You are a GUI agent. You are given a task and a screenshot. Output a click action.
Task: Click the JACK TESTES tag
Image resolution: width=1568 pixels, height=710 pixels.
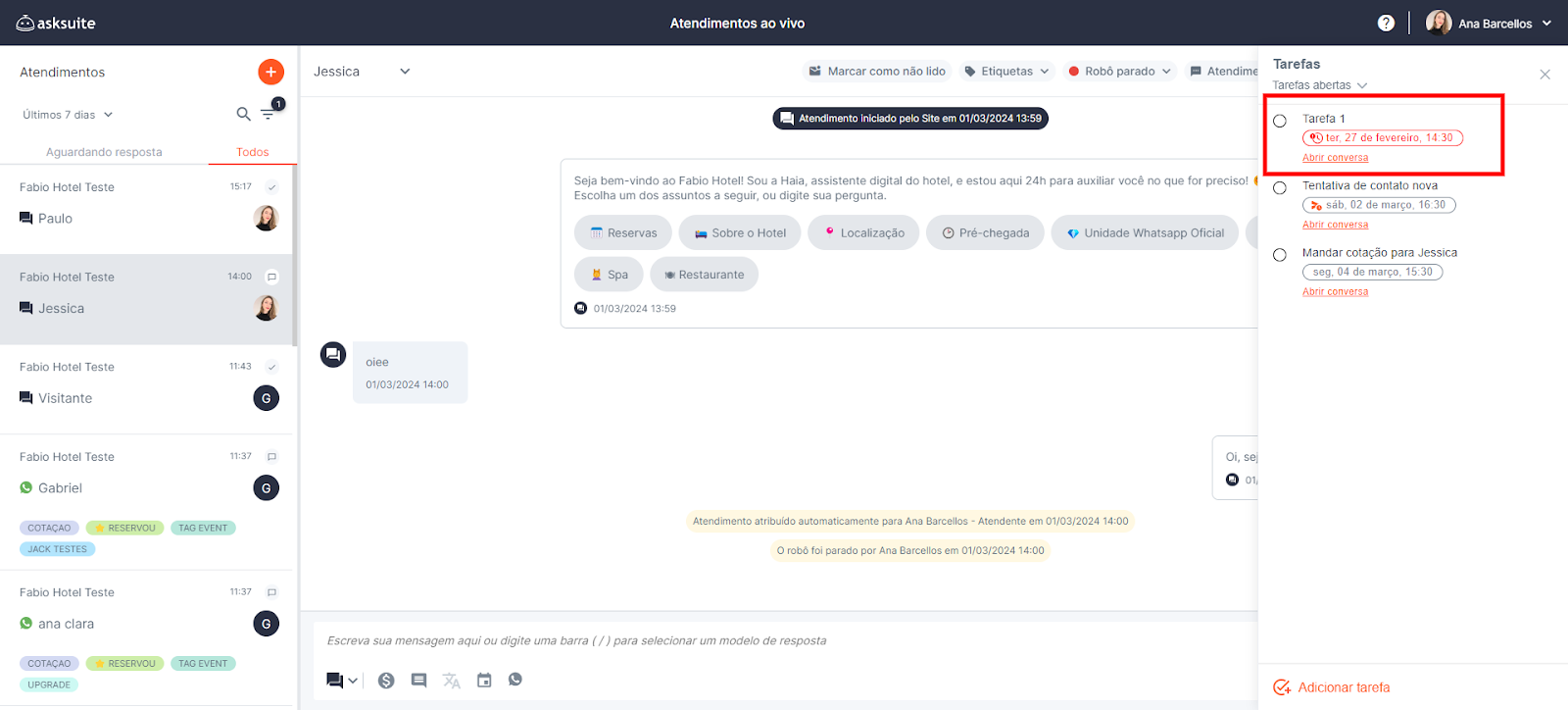coord(58,549)
